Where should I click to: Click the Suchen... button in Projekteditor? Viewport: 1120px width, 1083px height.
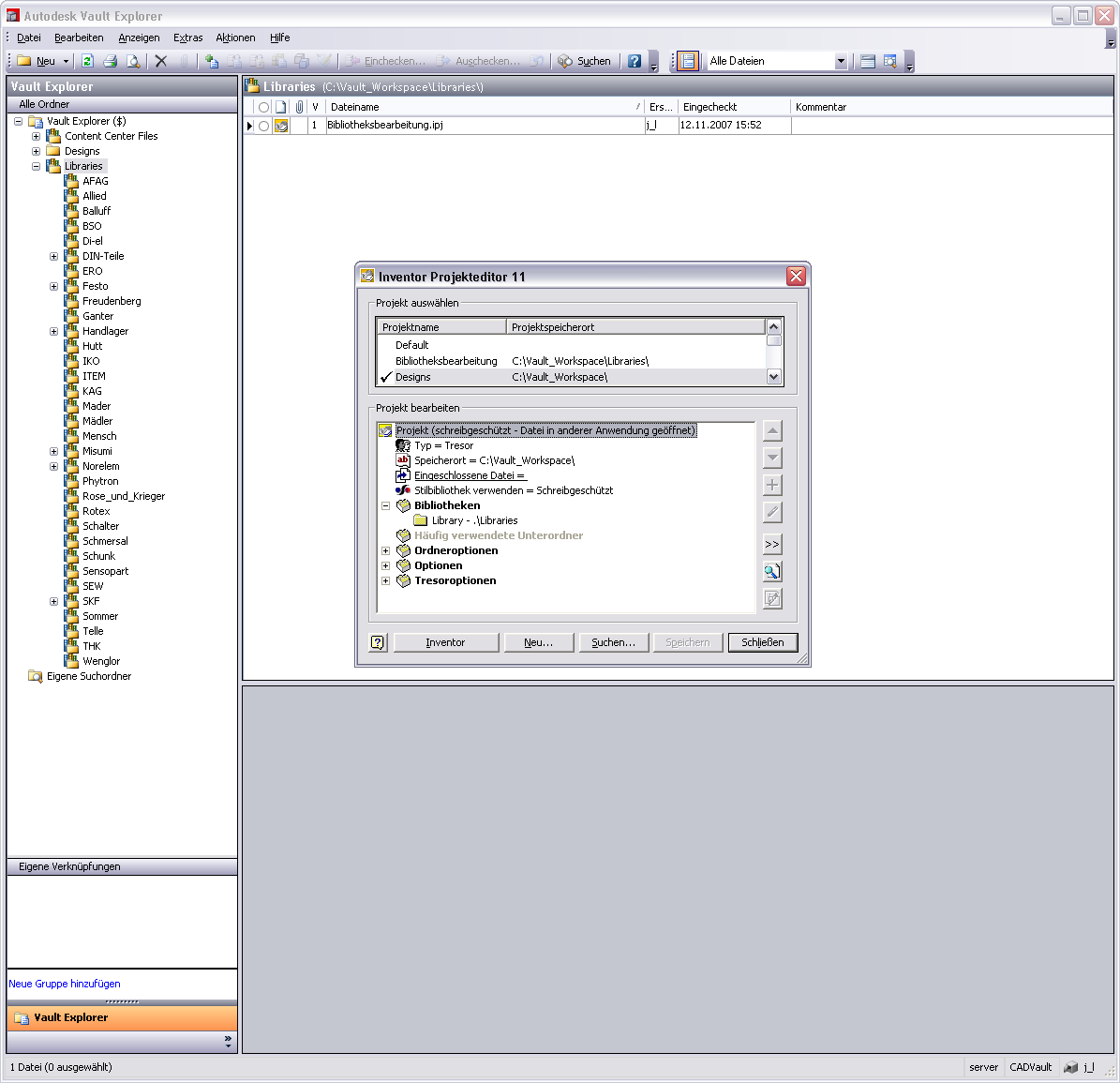click(x=614, y=643)
